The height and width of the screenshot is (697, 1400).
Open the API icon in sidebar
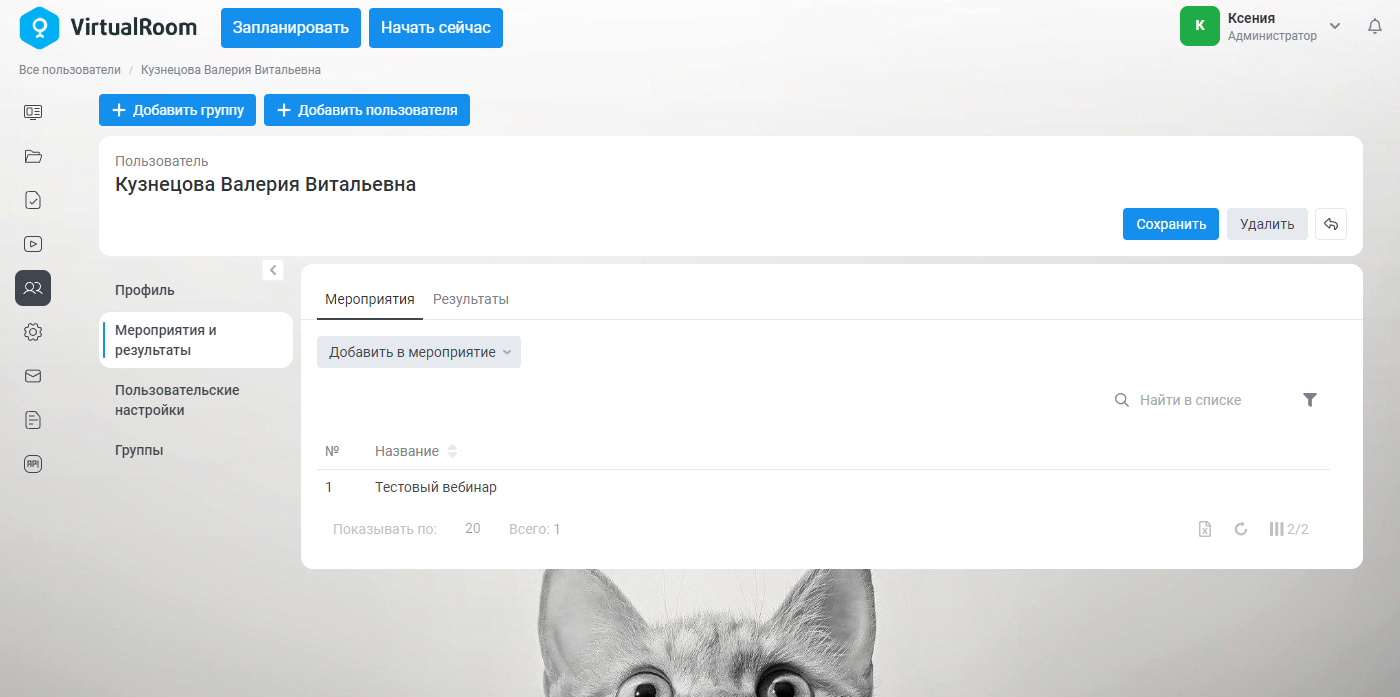click(x=33, y=464)
